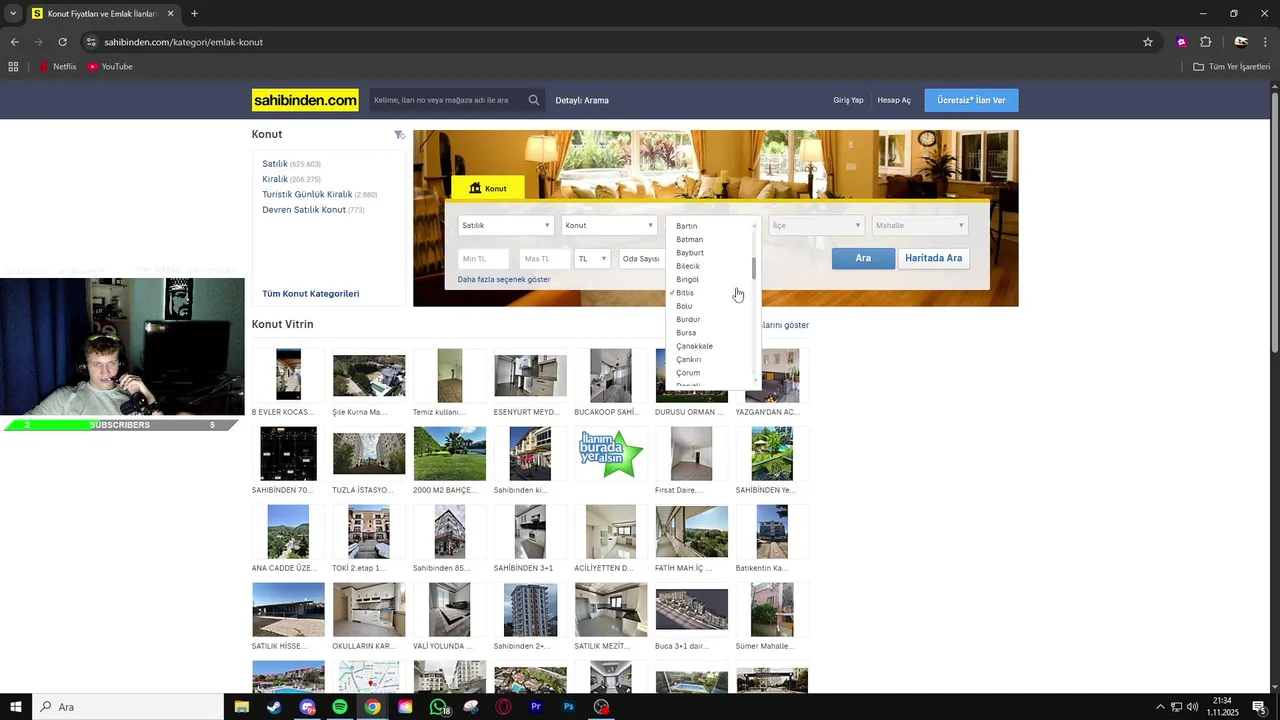Image resolution: width=1280 pixels, height=720 pixels.
Task: Open Turistik Günlük Kiralık category link
Action: (x=307, y=195)
